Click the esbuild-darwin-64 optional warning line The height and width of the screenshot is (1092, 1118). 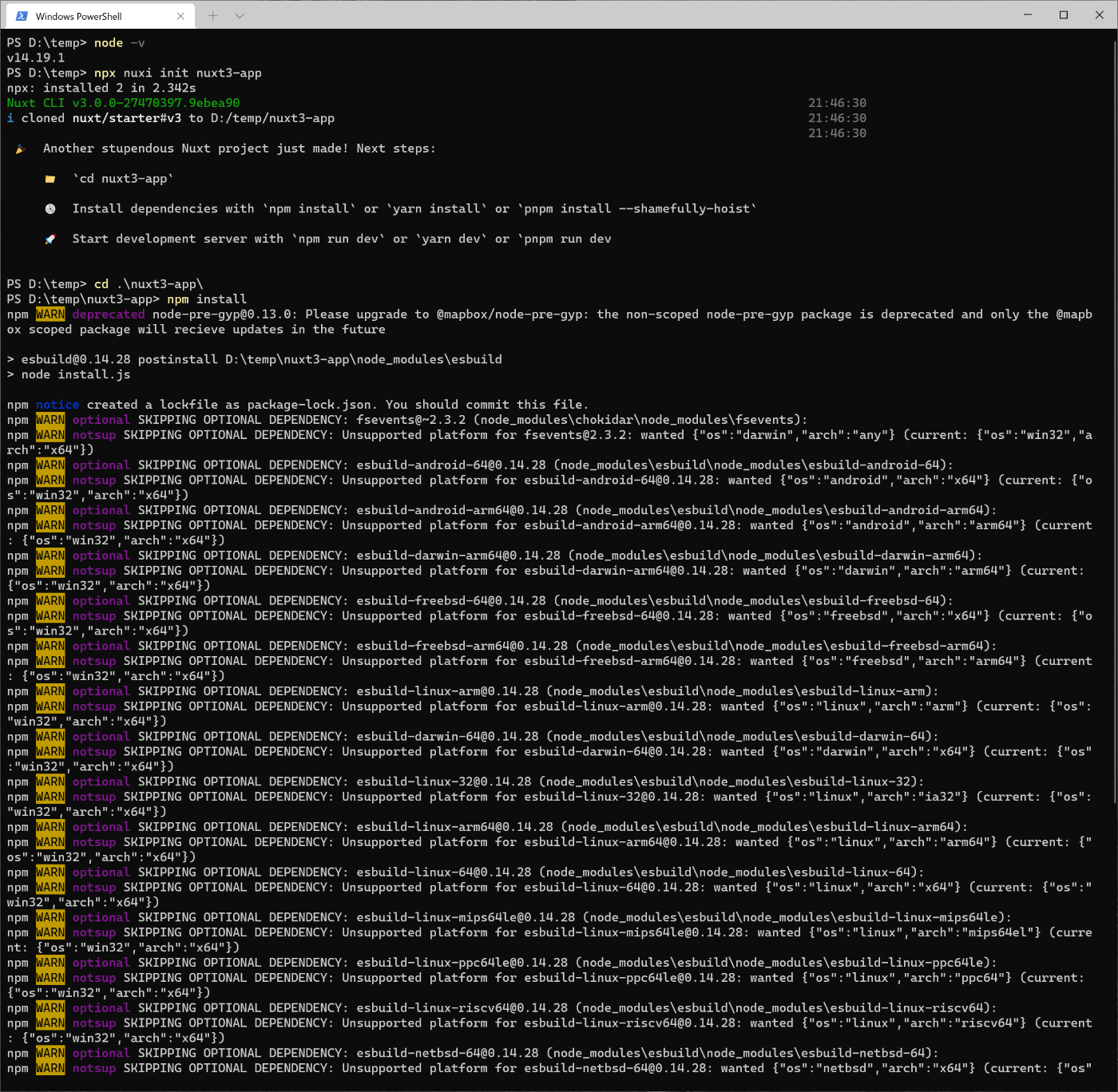pos(473,737)
